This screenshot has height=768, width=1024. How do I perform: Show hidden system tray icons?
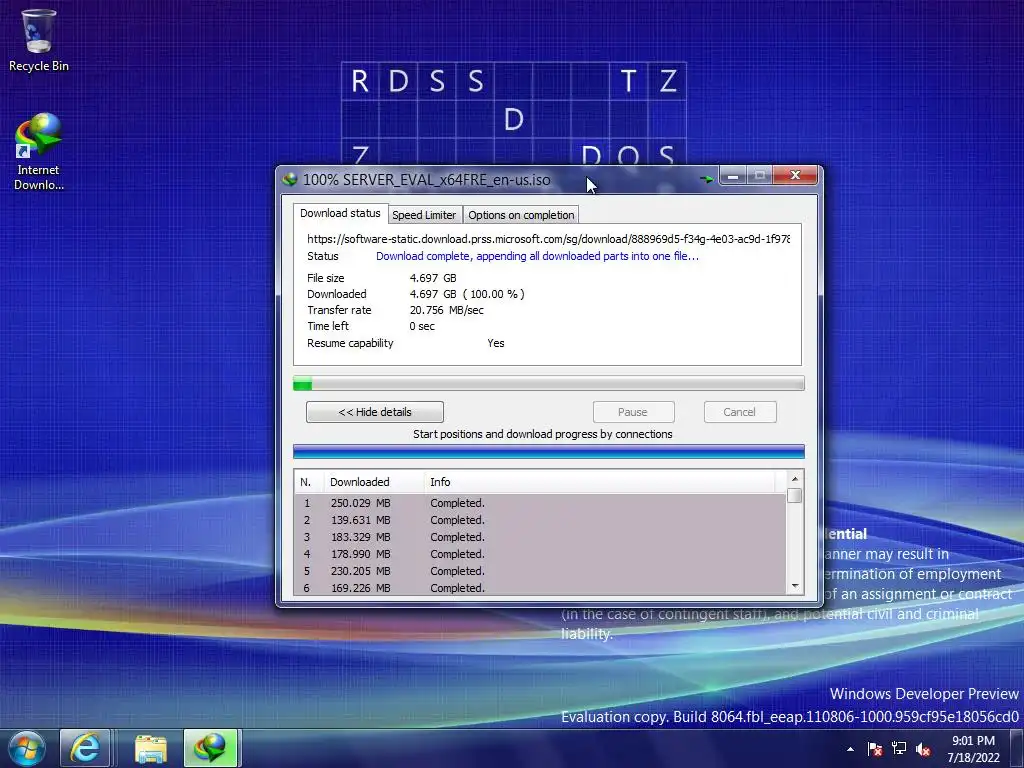click(x=850, y=749)
